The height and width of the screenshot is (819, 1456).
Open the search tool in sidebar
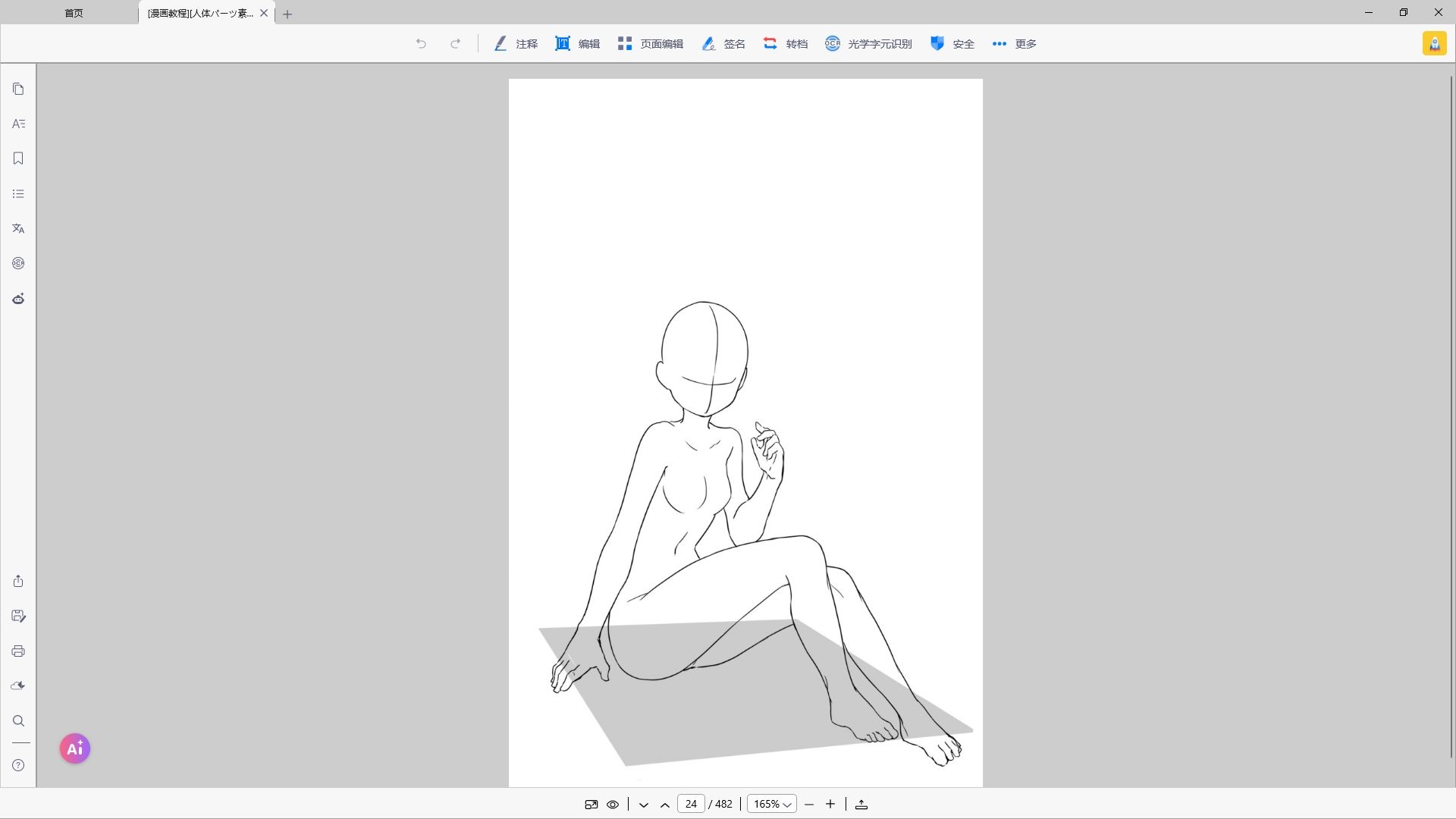[x=18, y=721]
